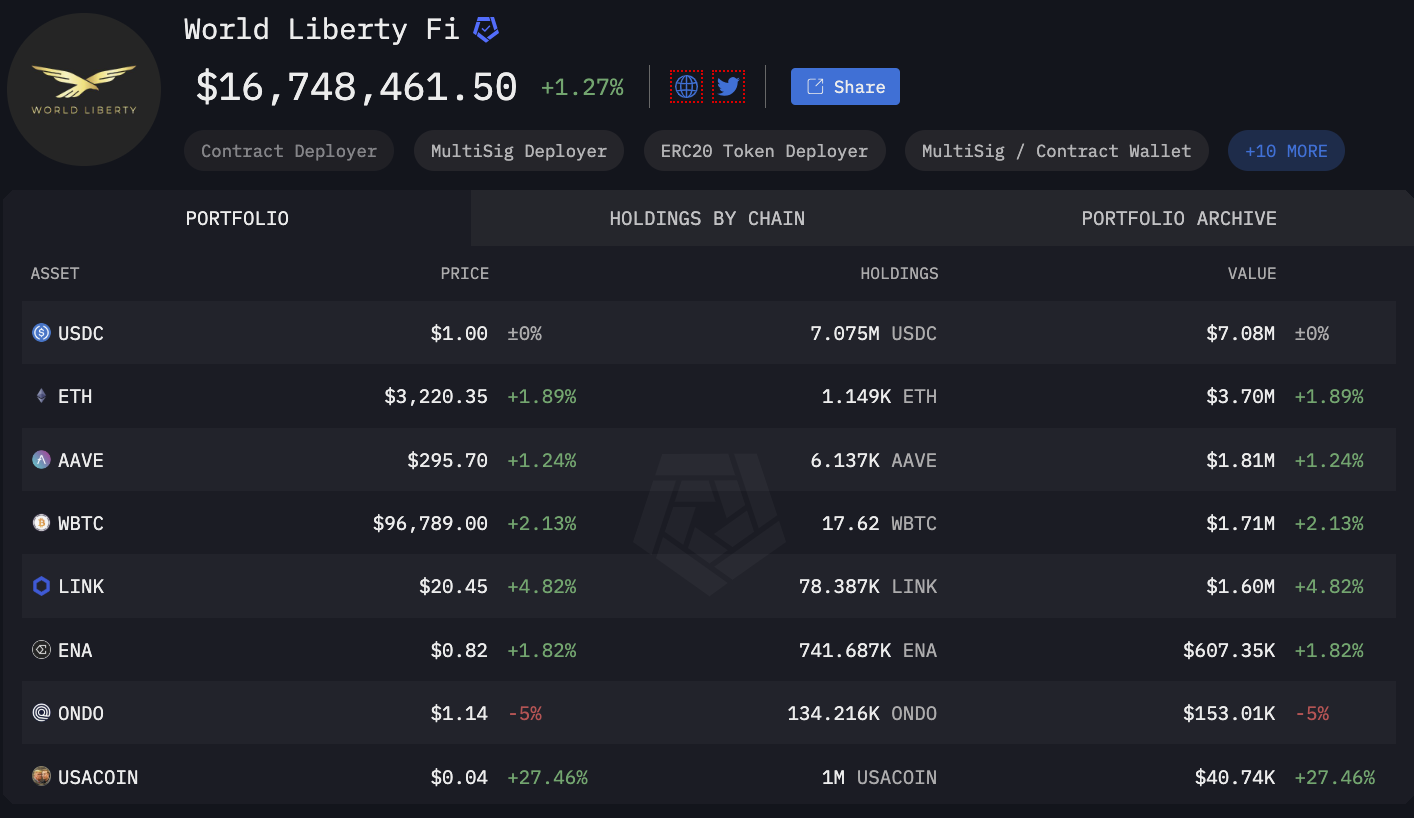Click the 17.62 WBTC holdings cell
1414x818 pixels.
[x=880, y=523]
